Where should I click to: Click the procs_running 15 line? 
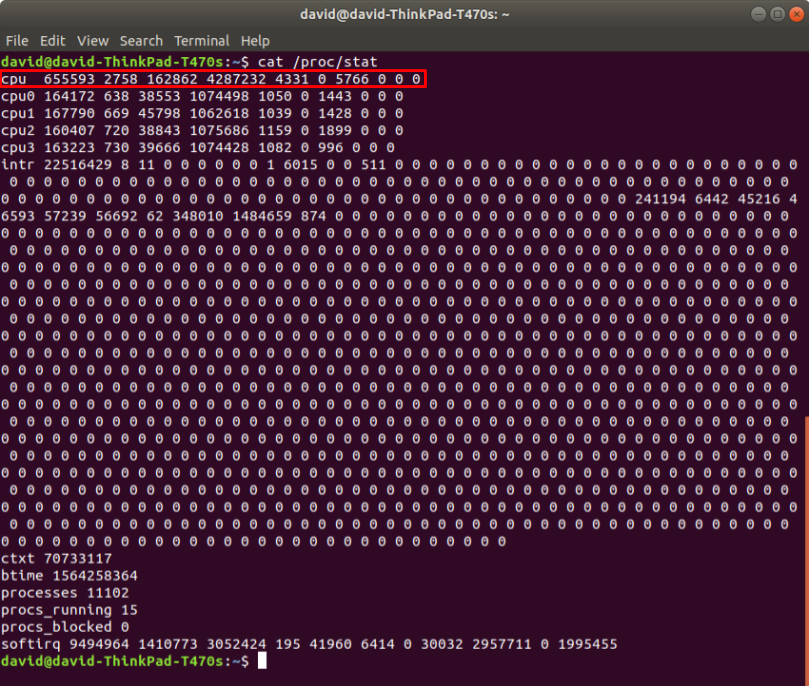(69, 610)
